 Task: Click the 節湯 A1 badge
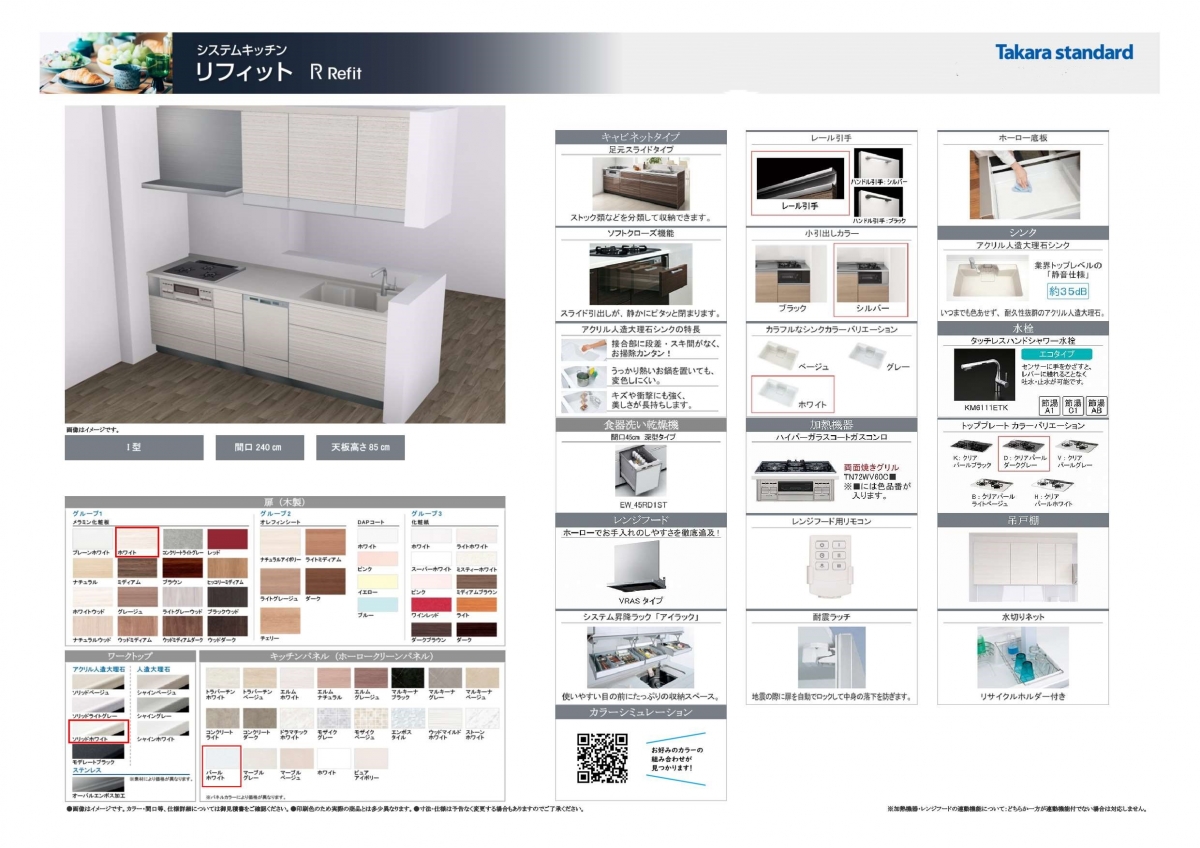(1049, 405)
